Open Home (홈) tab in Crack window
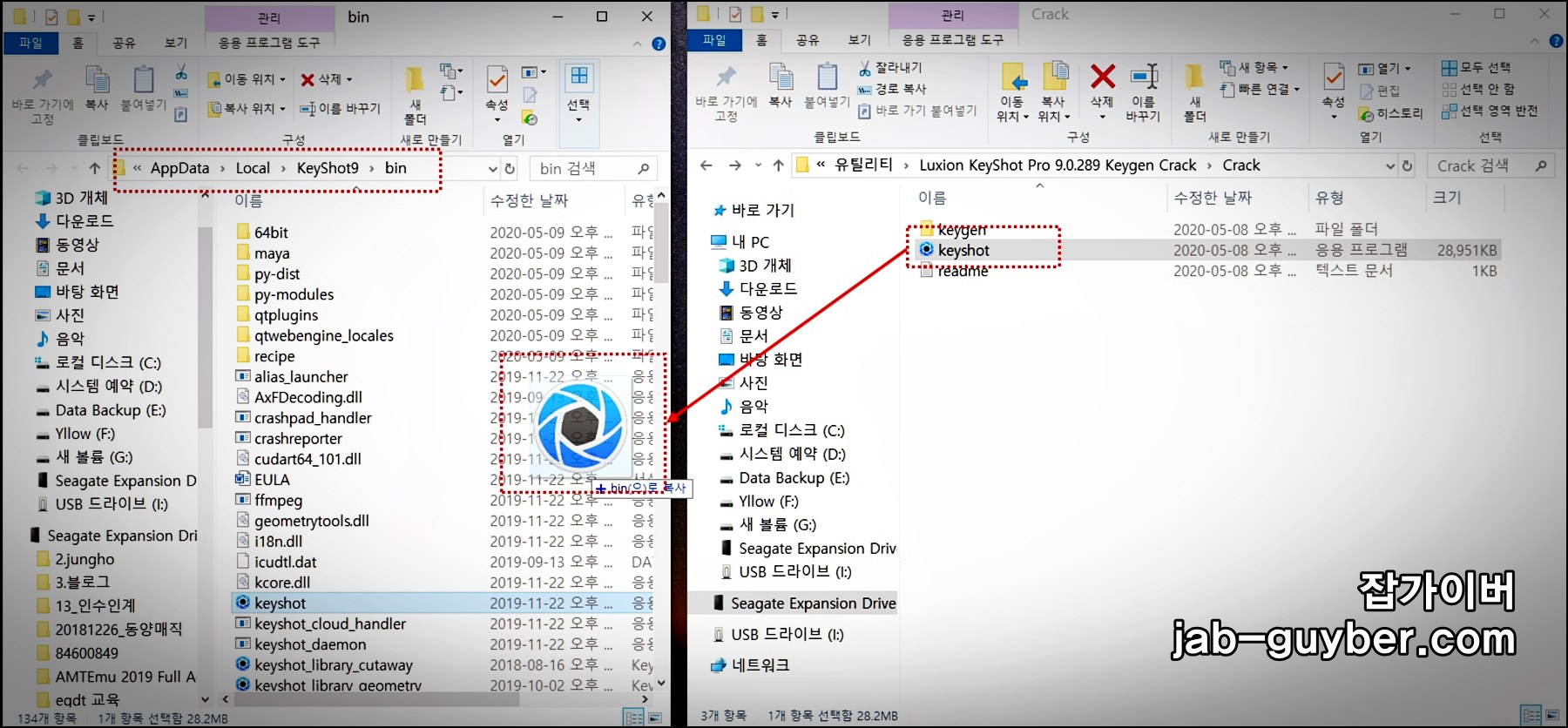This screenshot has height=728, width=1568. [762, 40]
